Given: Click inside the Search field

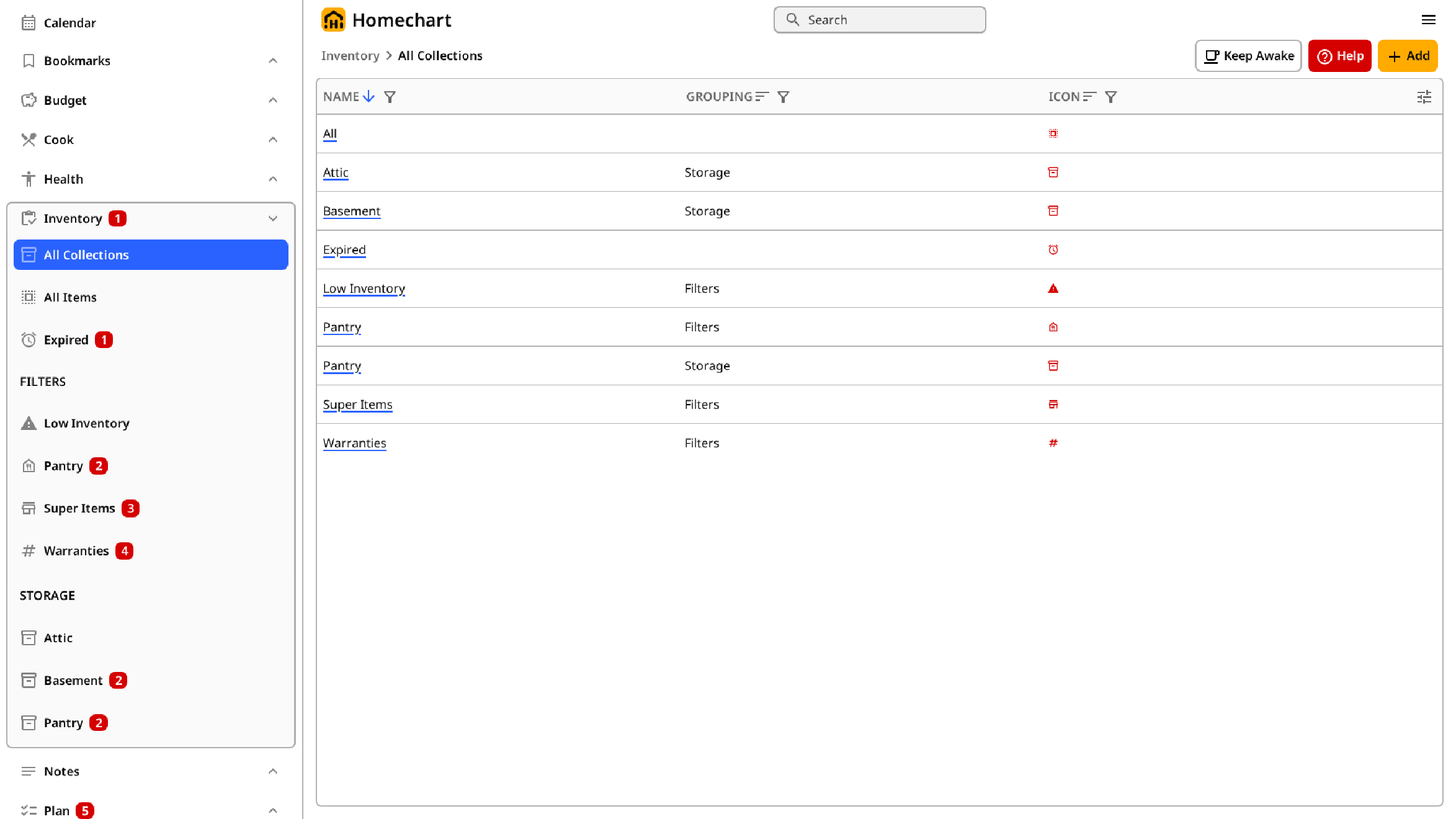Looking at the screenshot, I should pos(879,19).
